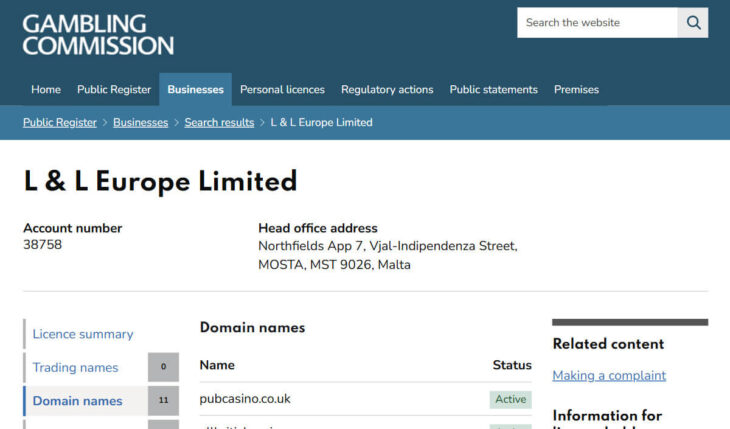The image size is (730, 429).
Task: Open the Premises nav item
Action: pyautogui.click(x=576, y=89)
